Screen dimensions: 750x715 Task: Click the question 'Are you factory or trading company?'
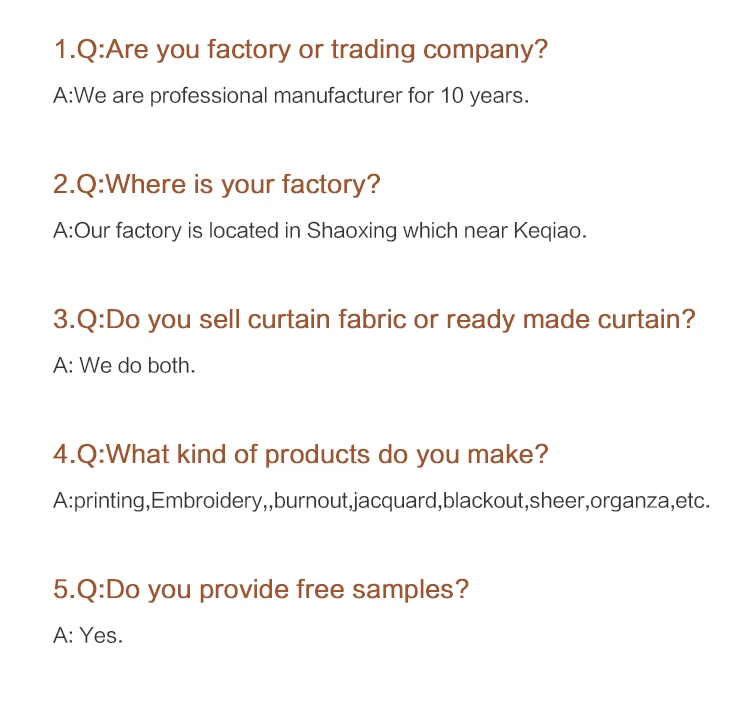pos(300,50)
